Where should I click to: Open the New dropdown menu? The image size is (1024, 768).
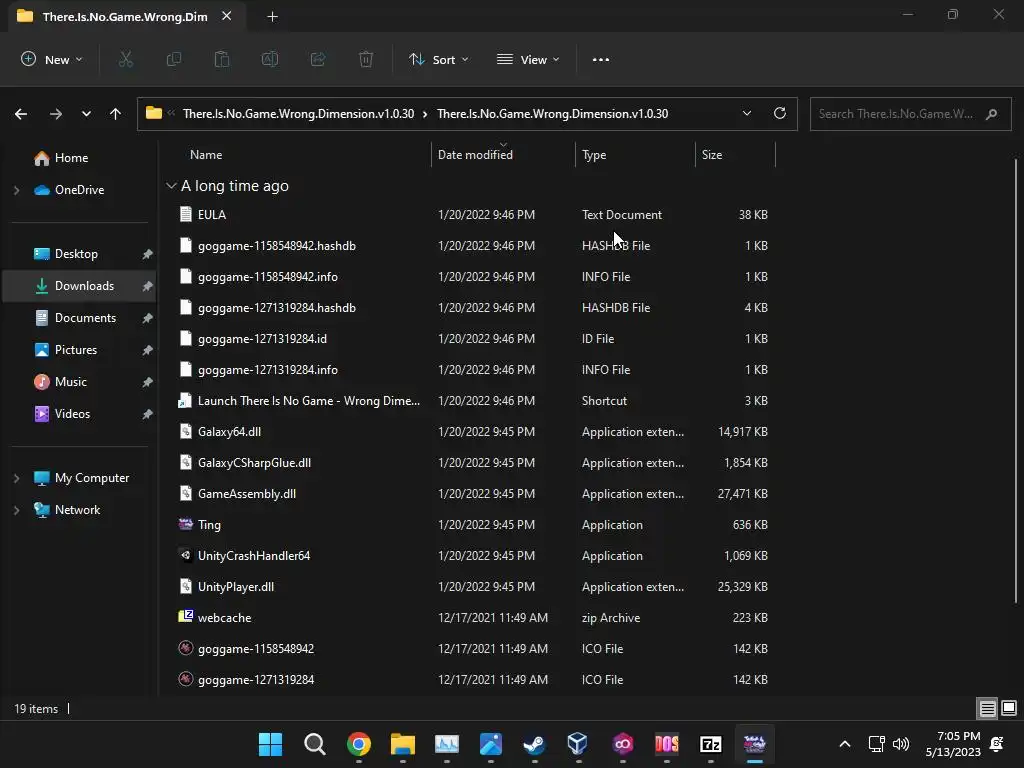click(52, 59)
